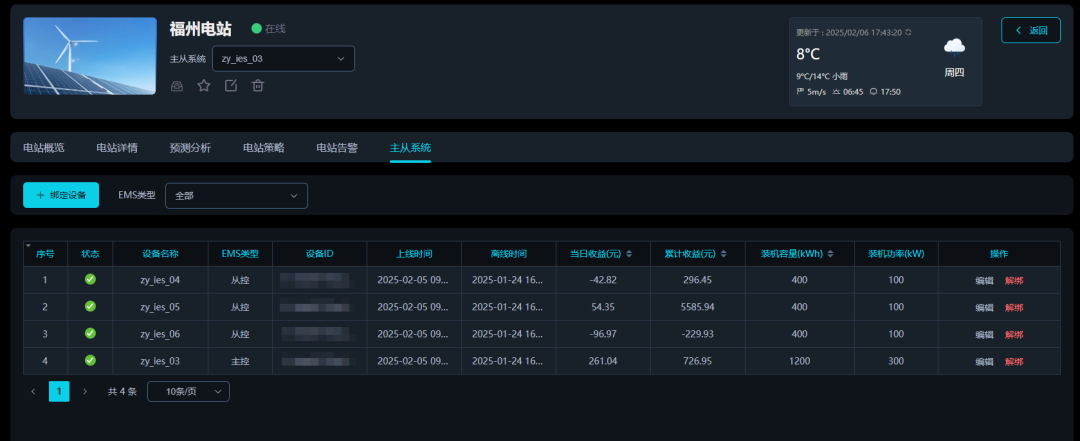Open the 10条/页 page size selector
Image resolution: width=1080 pixels, height=441 pixels.
(188, 391)
